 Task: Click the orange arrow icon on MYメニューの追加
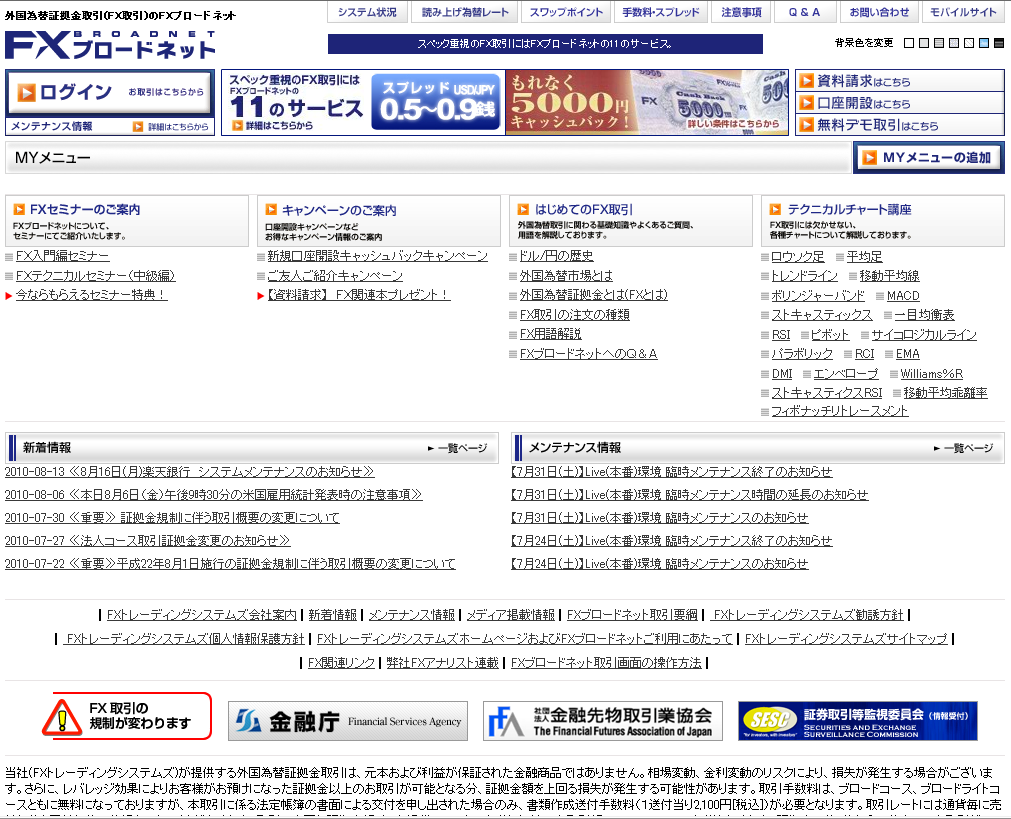point(870,157)
